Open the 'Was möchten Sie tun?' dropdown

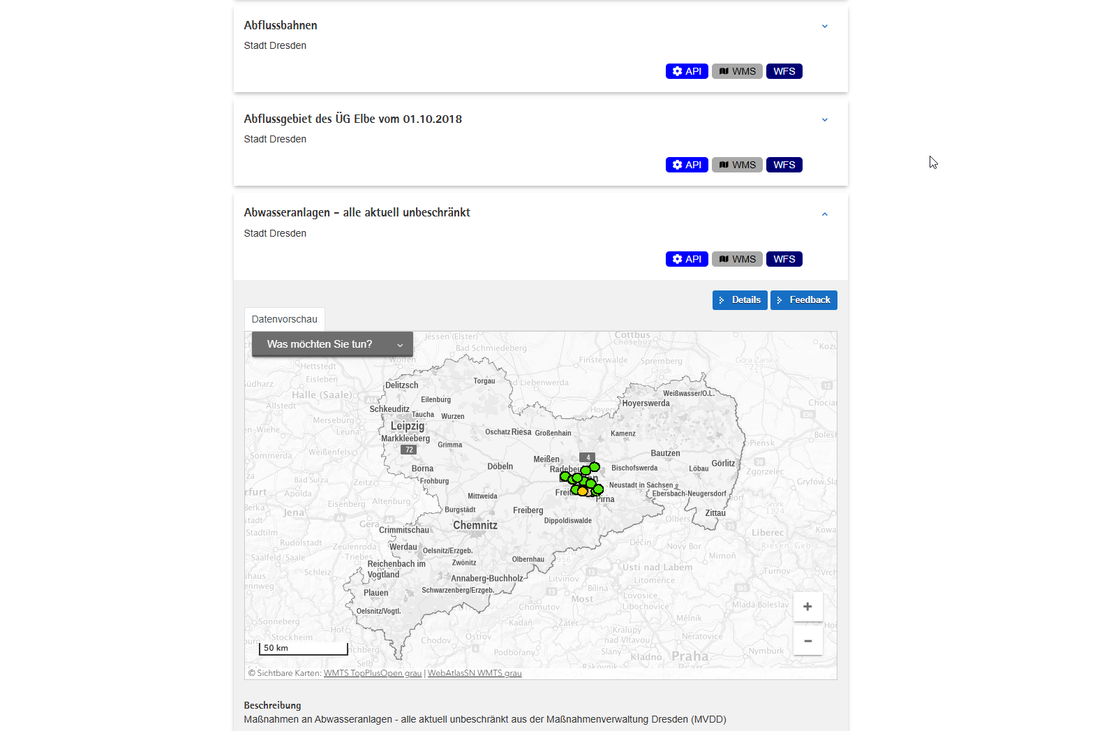tap(332, 343)
